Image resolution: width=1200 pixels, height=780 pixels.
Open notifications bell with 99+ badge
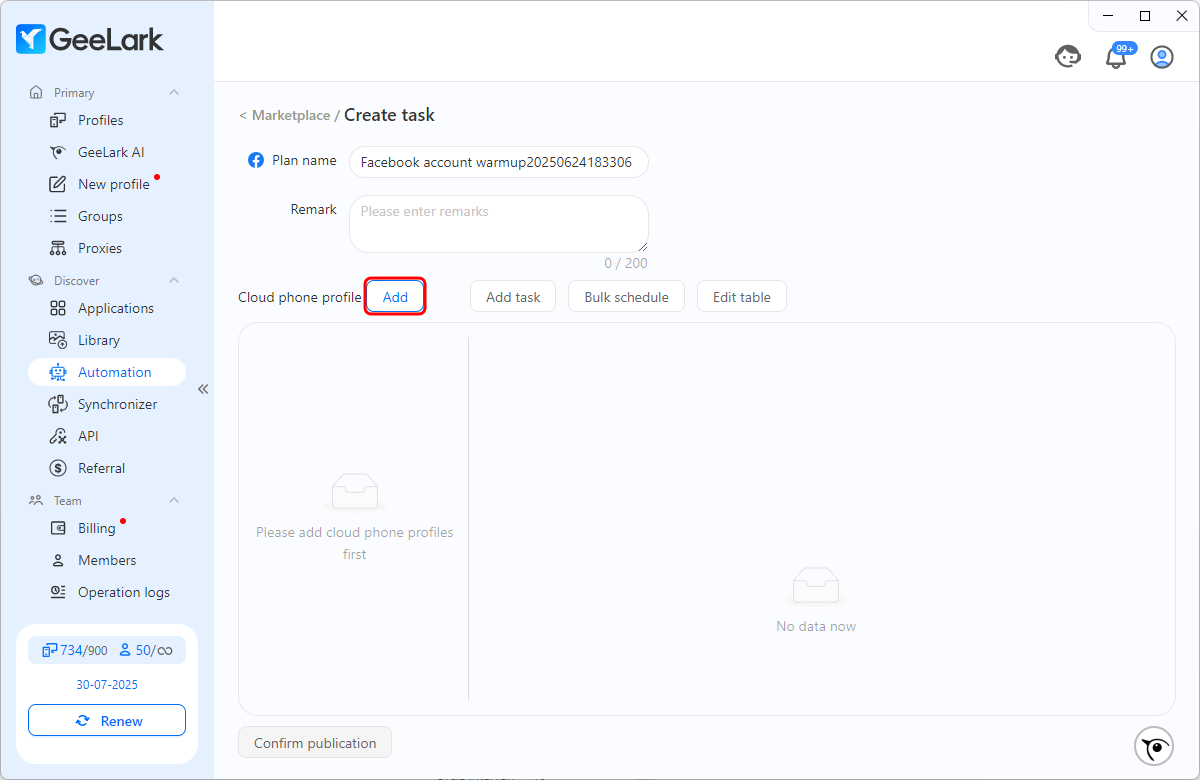coord(1116,57)
